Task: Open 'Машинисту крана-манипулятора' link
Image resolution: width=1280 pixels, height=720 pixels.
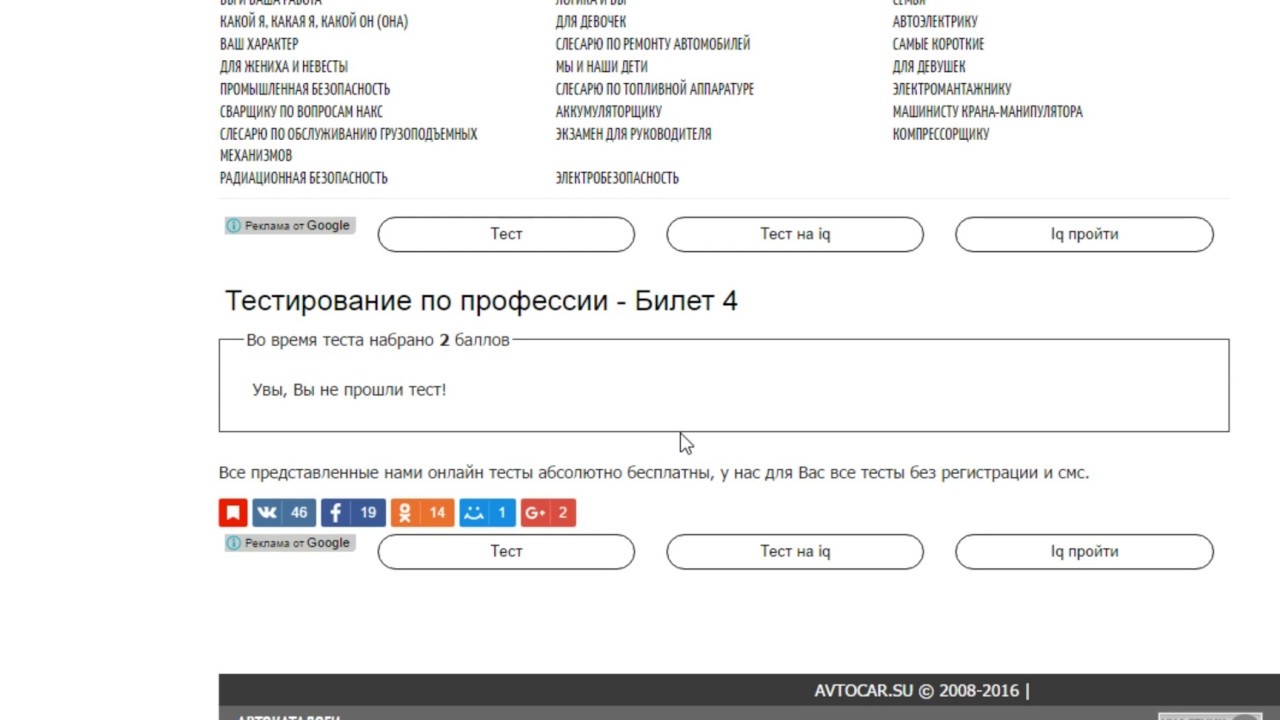Action: pyautogui.click(x=988, y=112)
